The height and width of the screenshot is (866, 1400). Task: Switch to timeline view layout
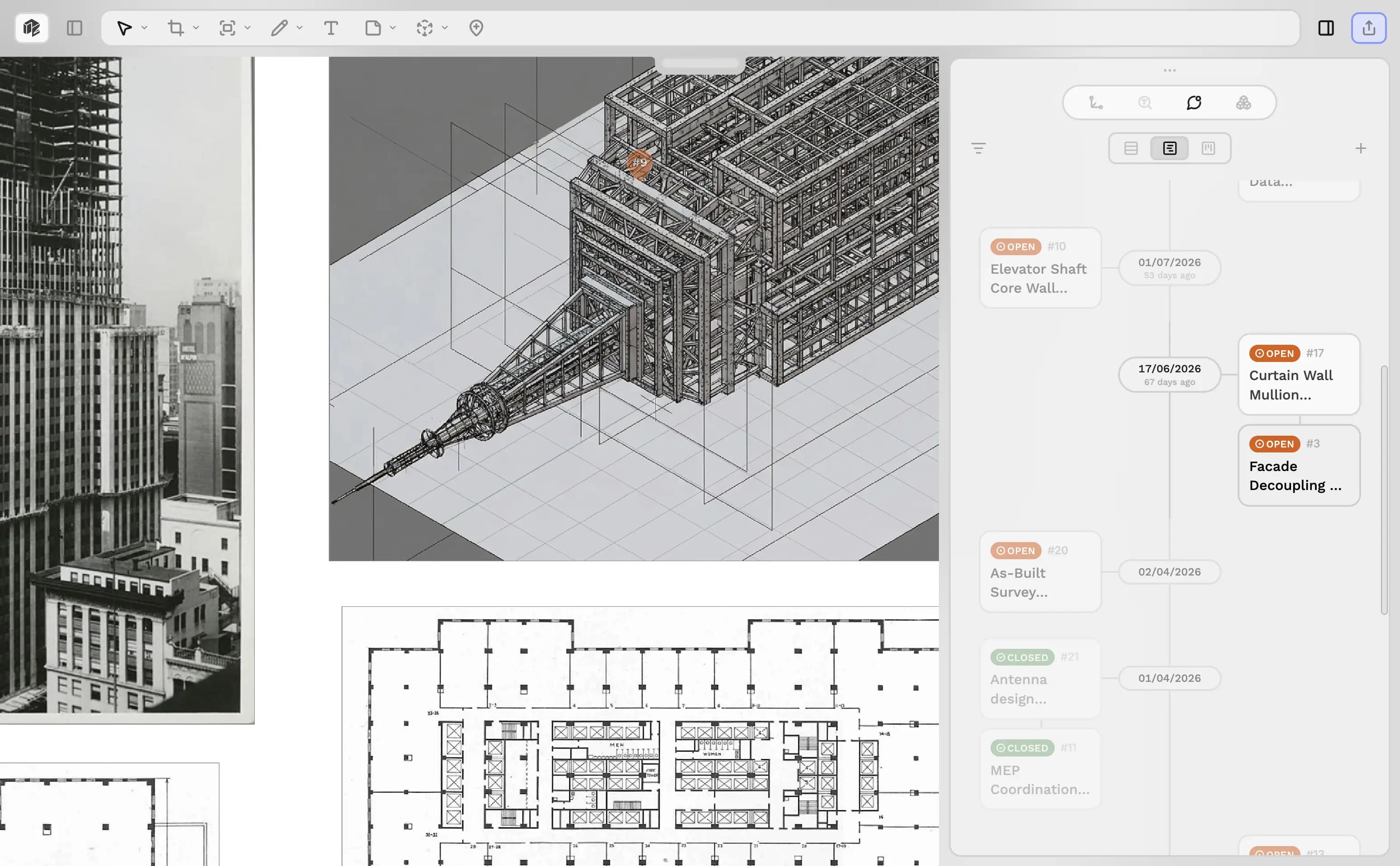[1170, 148]
